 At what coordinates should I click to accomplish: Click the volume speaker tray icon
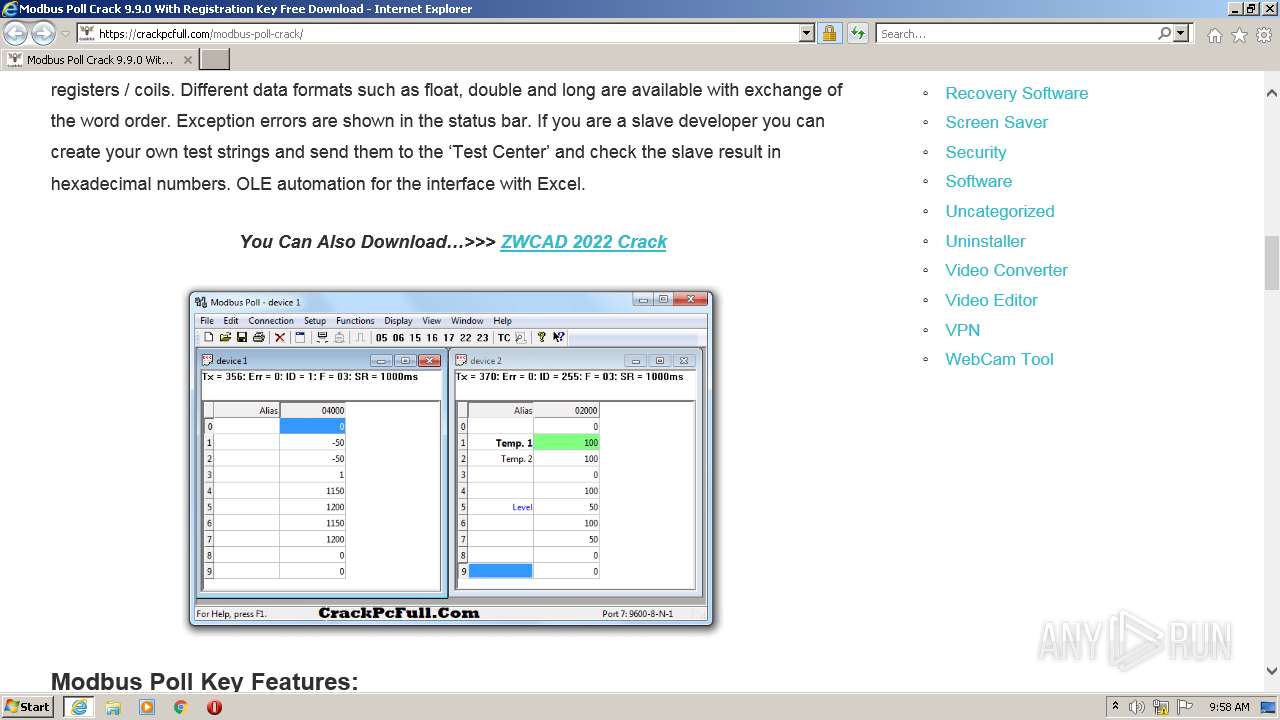[x=1137, y=707]
